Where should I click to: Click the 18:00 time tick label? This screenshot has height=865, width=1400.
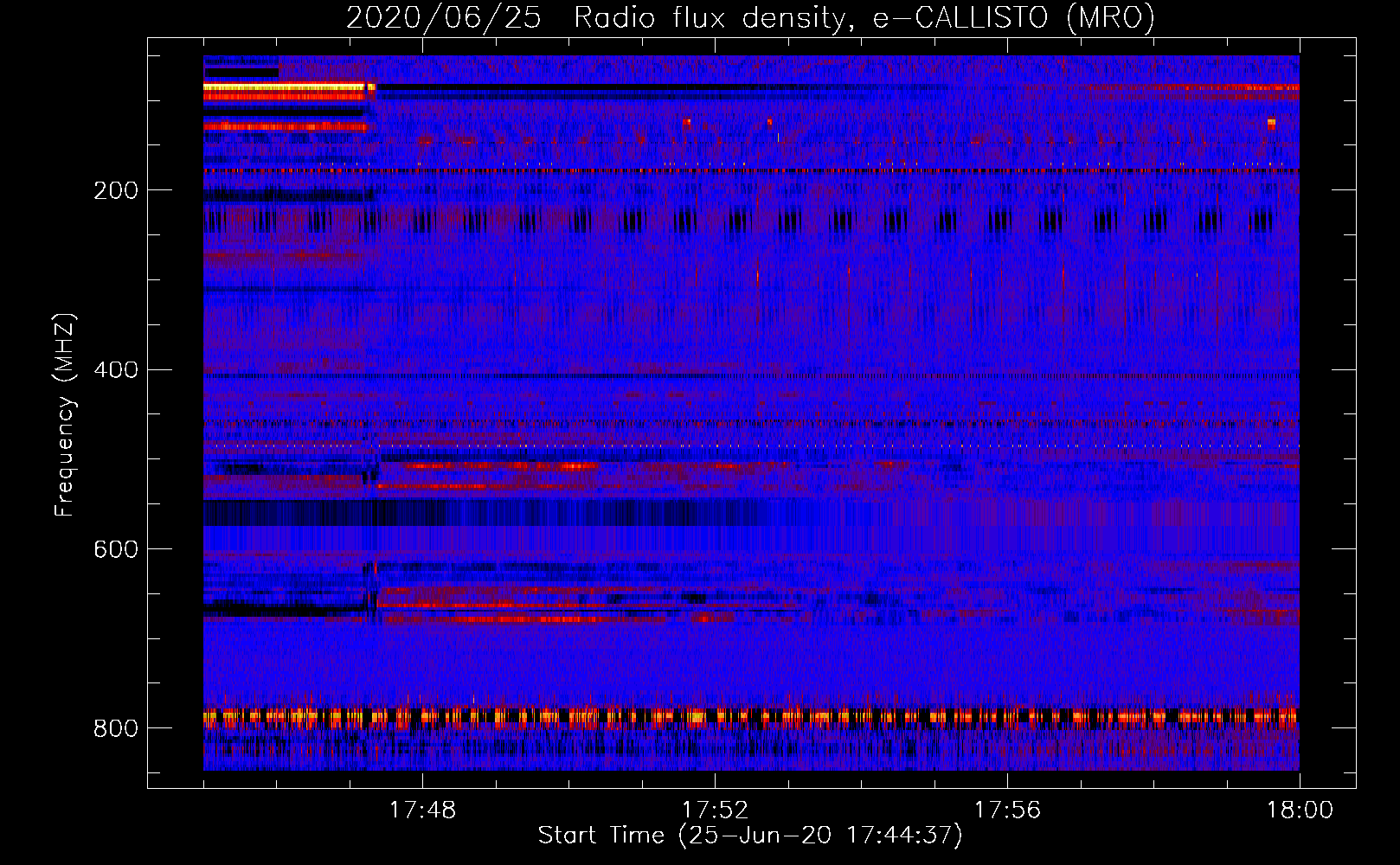coord(1300,811)
